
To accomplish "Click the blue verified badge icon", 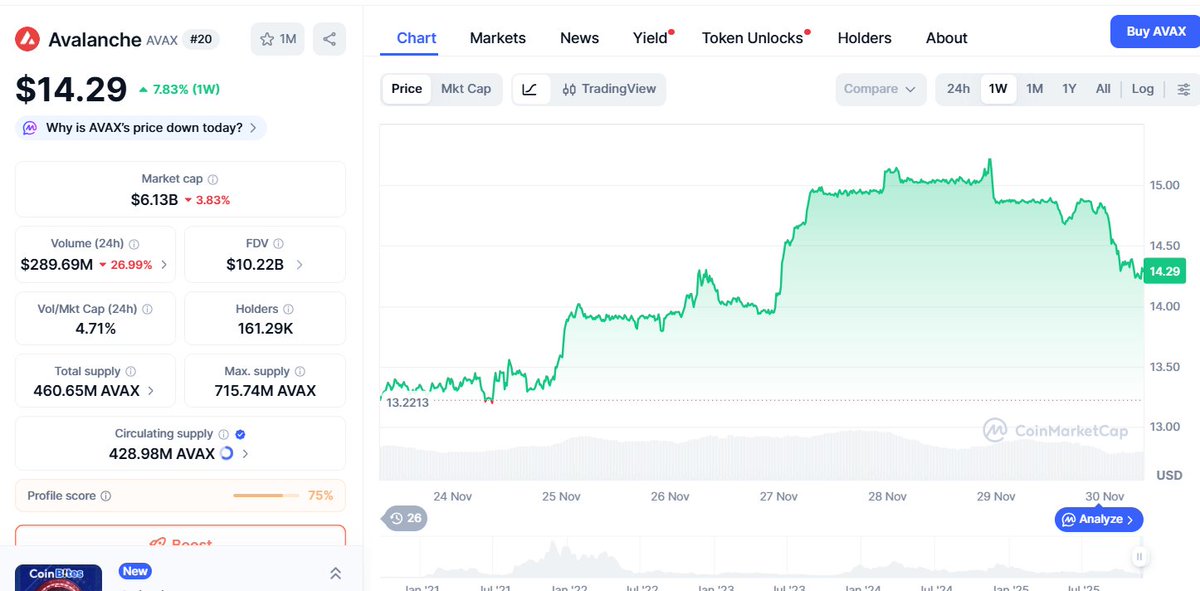I will click(x=240, y=434).
